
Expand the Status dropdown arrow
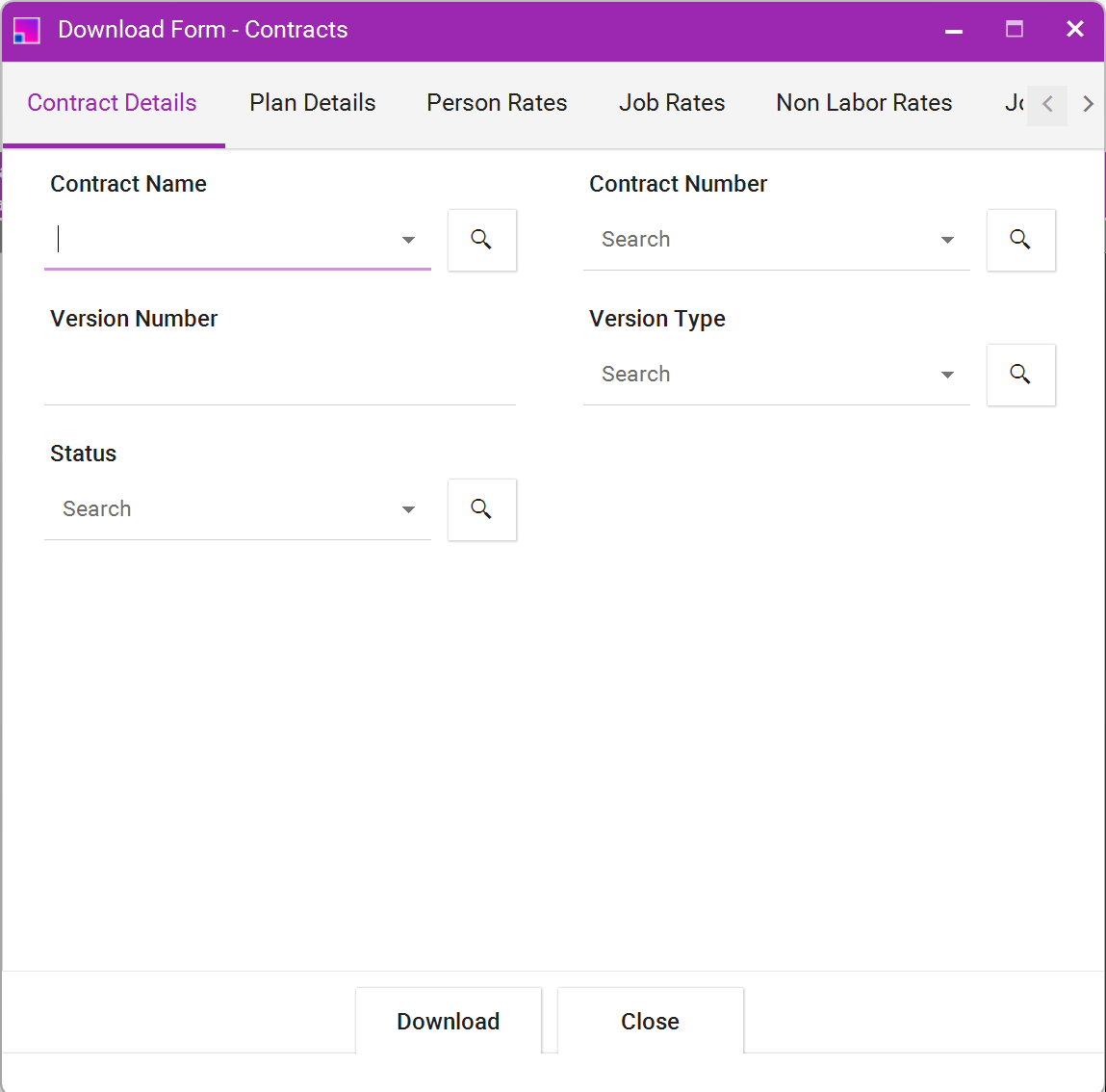(x=408, y=509)
